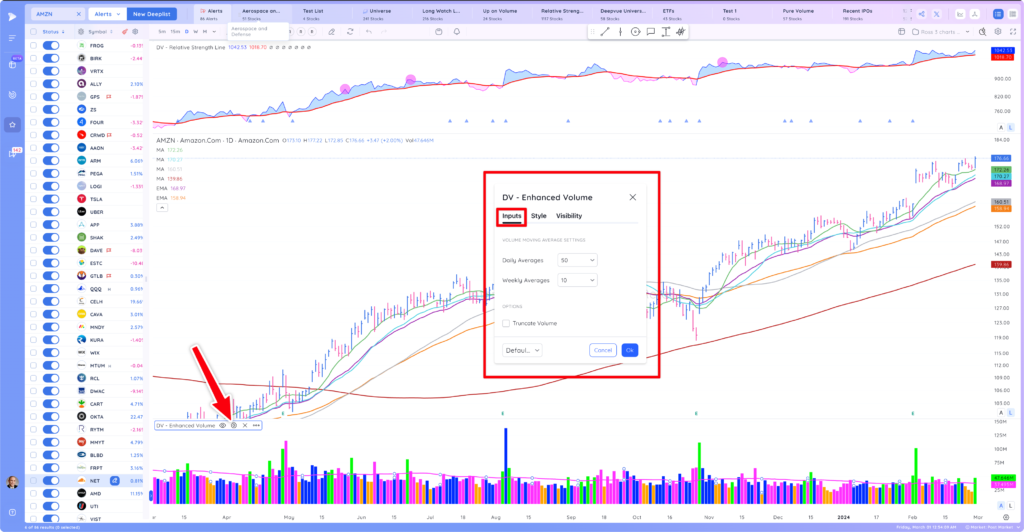Open the Weekly Averages dropdown
Image resolution: width=1024 pixels, height=532 pixels.
(x=577, y=280)
